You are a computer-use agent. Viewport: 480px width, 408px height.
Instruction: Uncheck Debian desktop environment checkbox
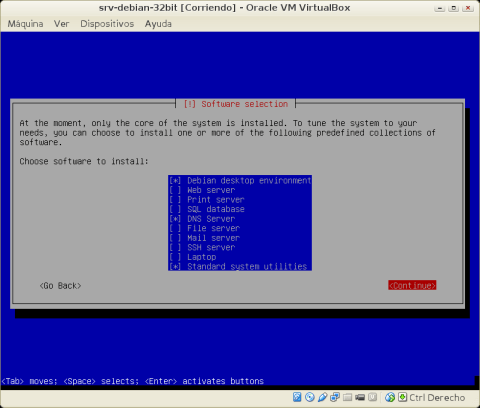pyautogui.click(x=175, y=181)
